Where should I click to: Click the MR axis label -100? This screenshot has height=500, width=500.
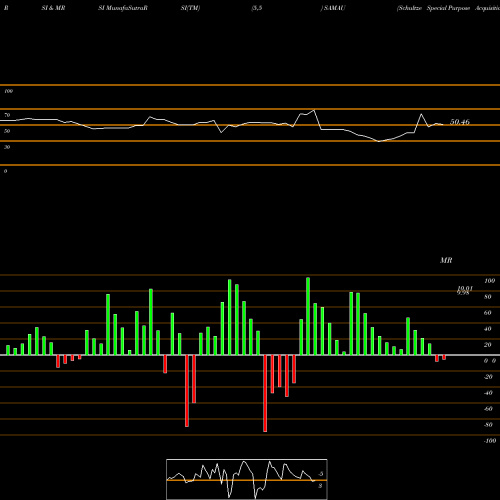click(490, 441)
